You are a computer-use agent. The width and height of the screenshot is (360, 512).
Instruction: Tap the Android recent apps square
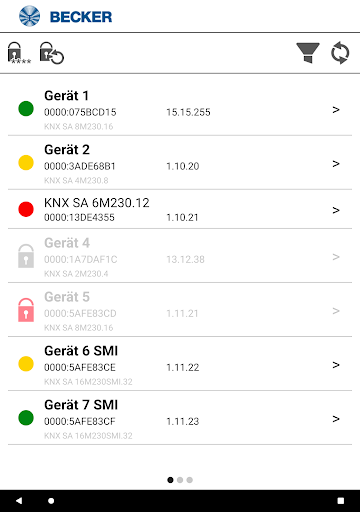tap(341, 501)
